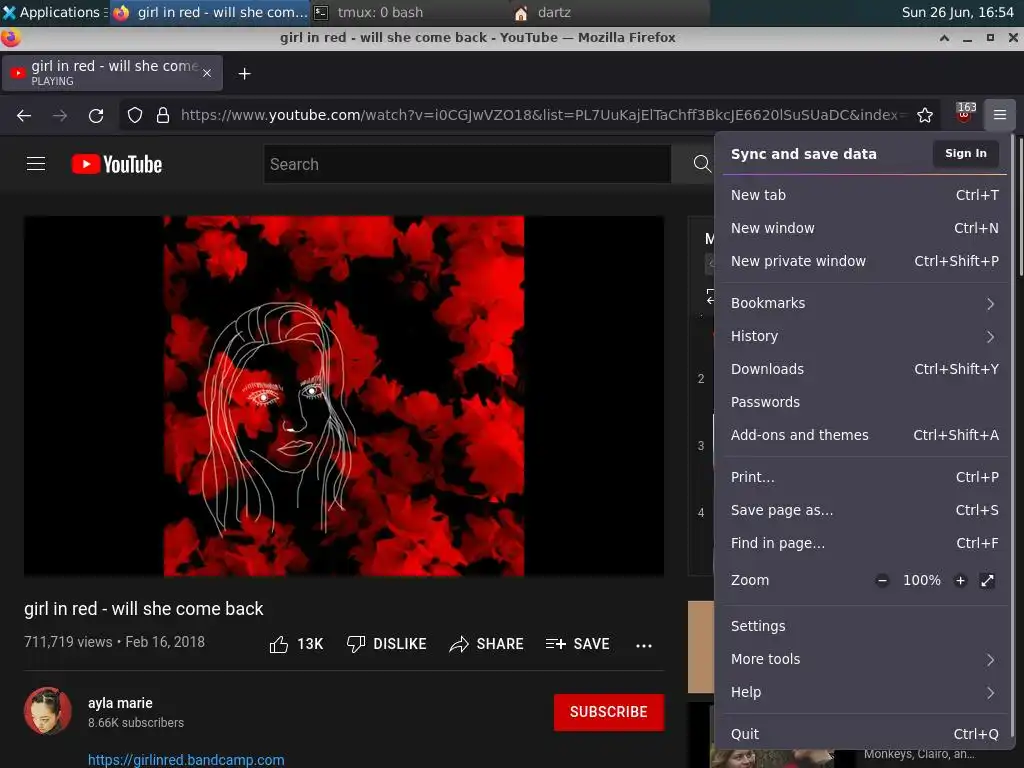Select New tab from the menu
This screenshot has height=768, width=1024.
tap(864, 195)
